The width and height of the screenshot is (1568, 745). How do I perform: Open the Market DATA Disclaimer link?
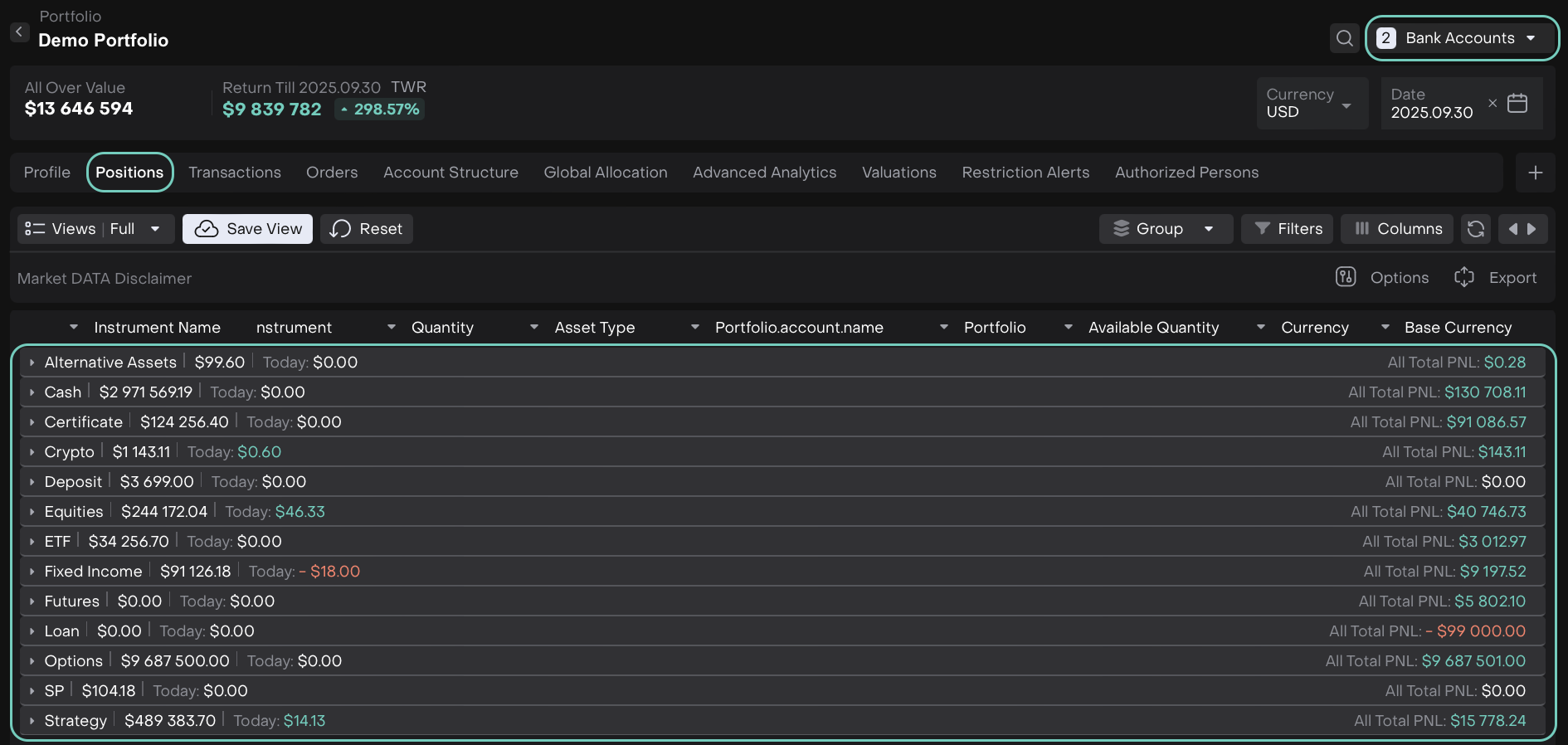[x=105, y=279]
